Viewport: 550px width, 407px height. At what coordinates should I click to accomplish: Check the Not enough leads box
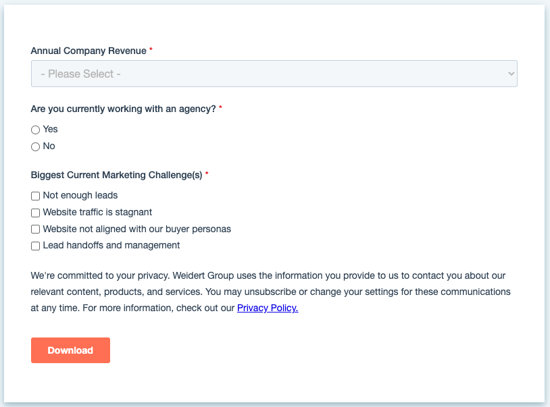pyautogui.click(x=35, y=196)
